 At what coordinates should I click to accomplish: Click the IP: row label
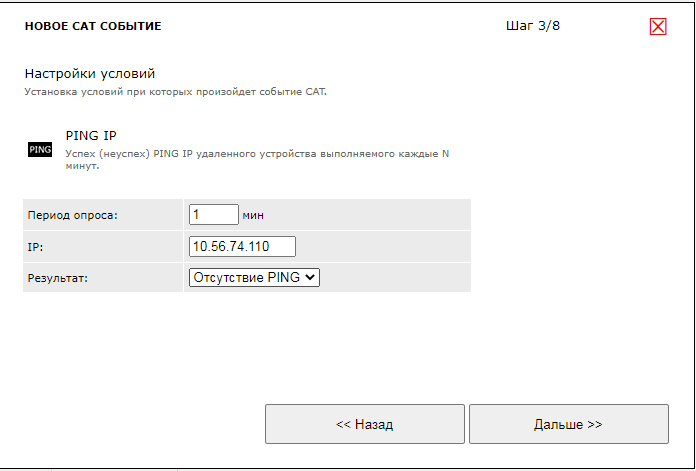tap(36, 246)
